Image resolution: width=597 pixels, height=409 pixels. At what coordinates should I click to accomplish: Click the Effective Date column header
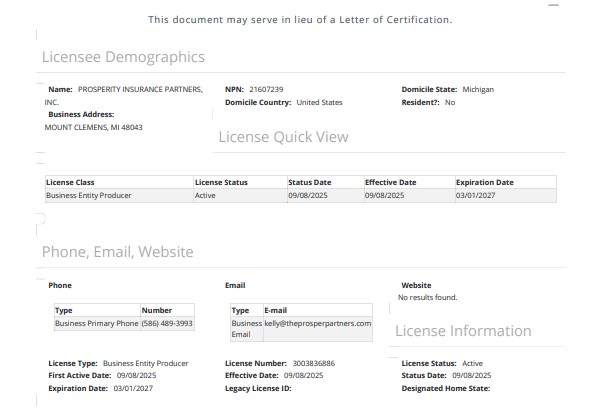(410, 182)
